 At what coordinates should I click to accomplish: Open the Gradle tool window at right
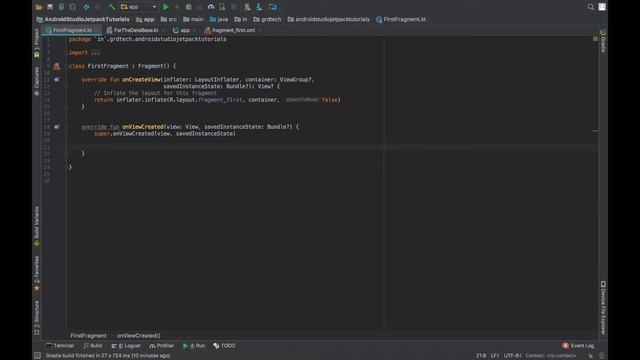(603, 41)
